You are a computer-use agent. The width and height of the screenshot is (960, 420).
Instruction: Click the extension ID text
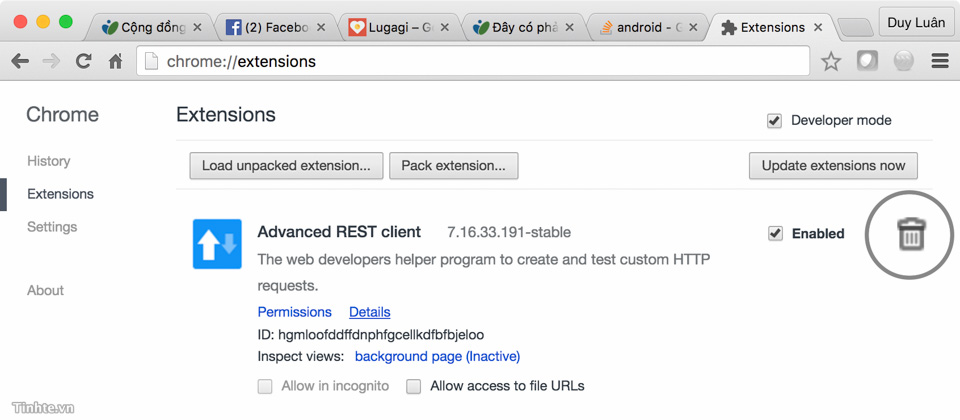coord(371,335)
